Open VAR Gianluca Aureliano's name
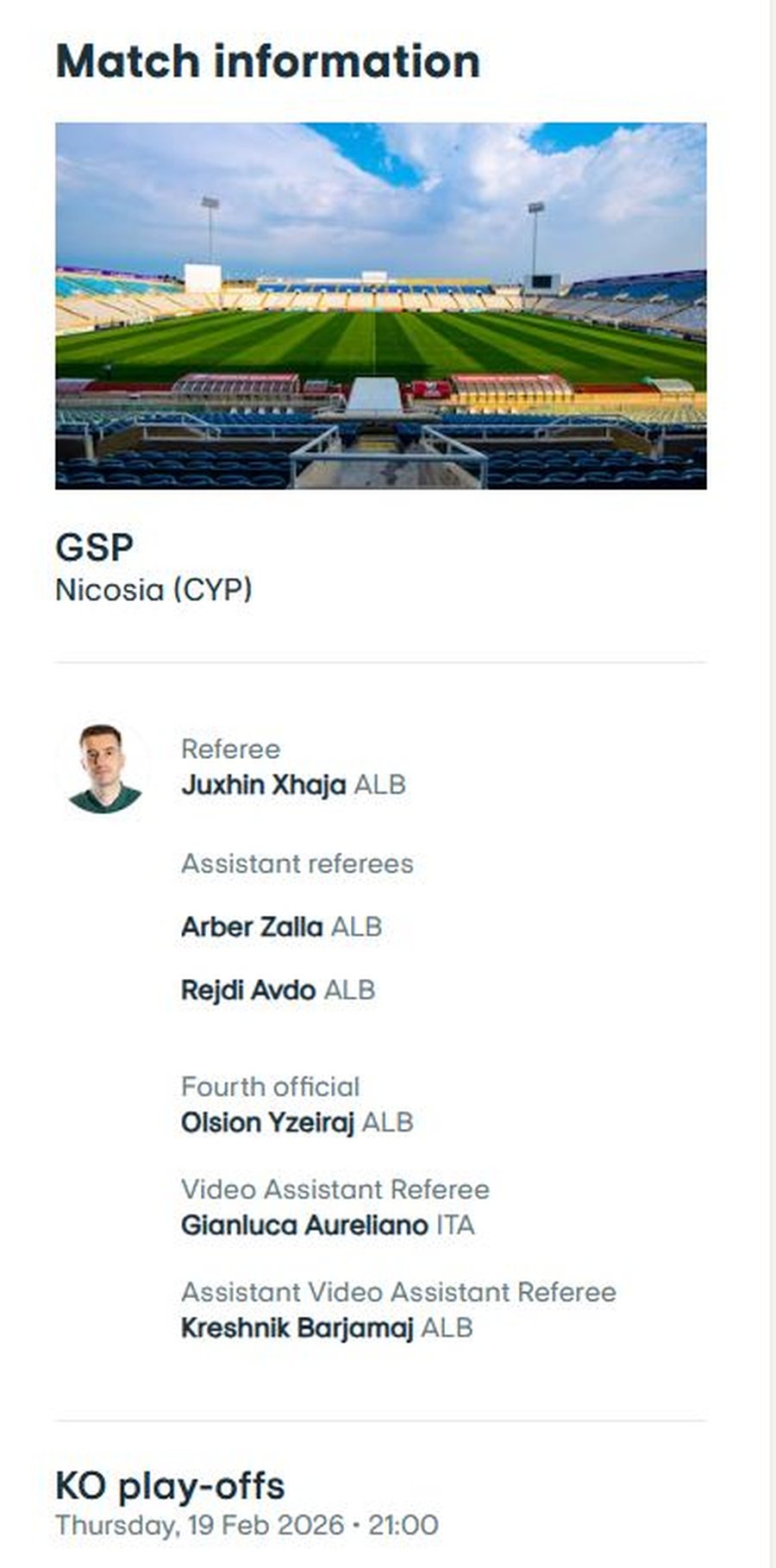 pyautogui.click(x=304, y=1226)
